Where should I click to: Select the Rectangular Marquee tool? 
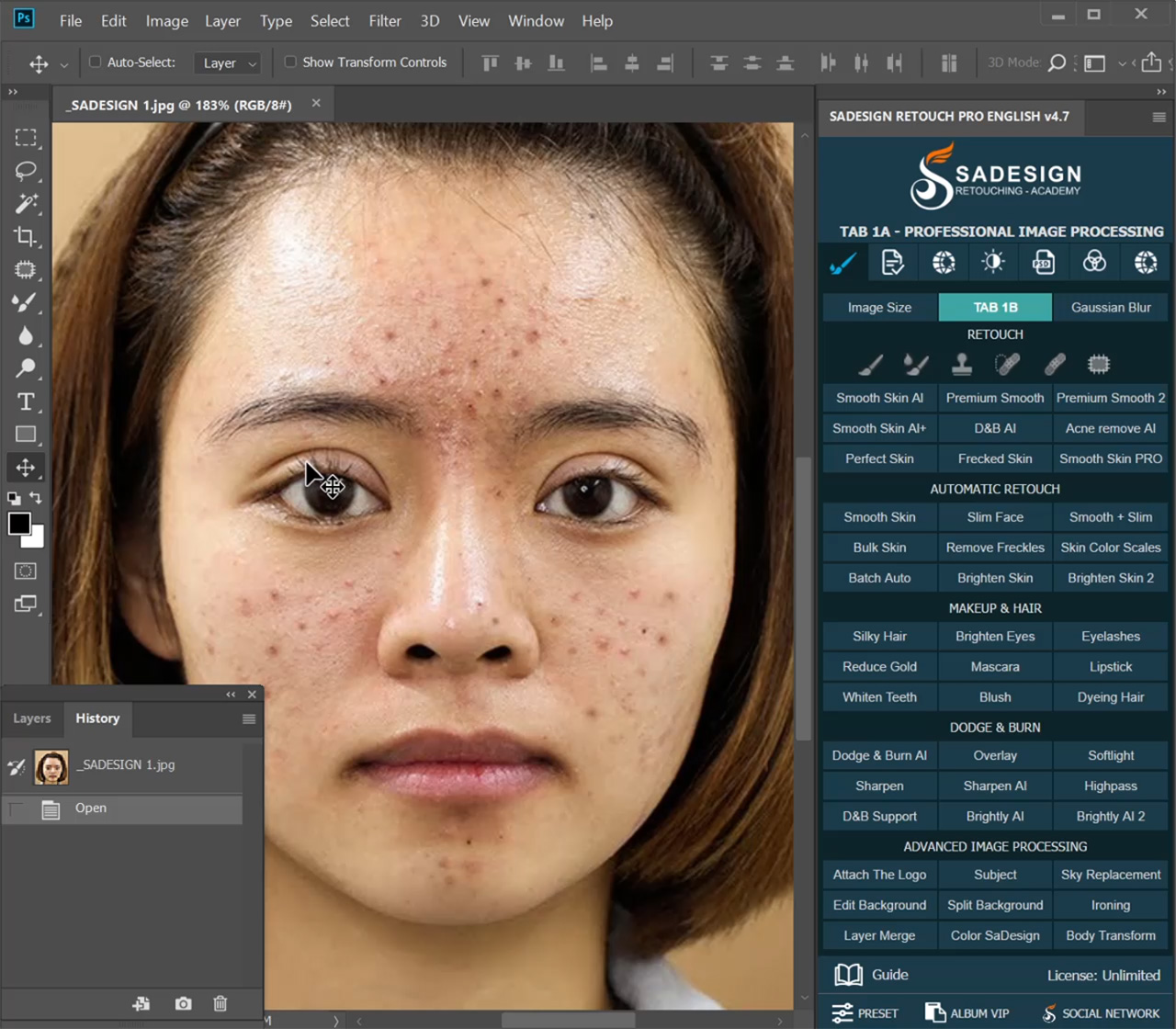(26, 138)
